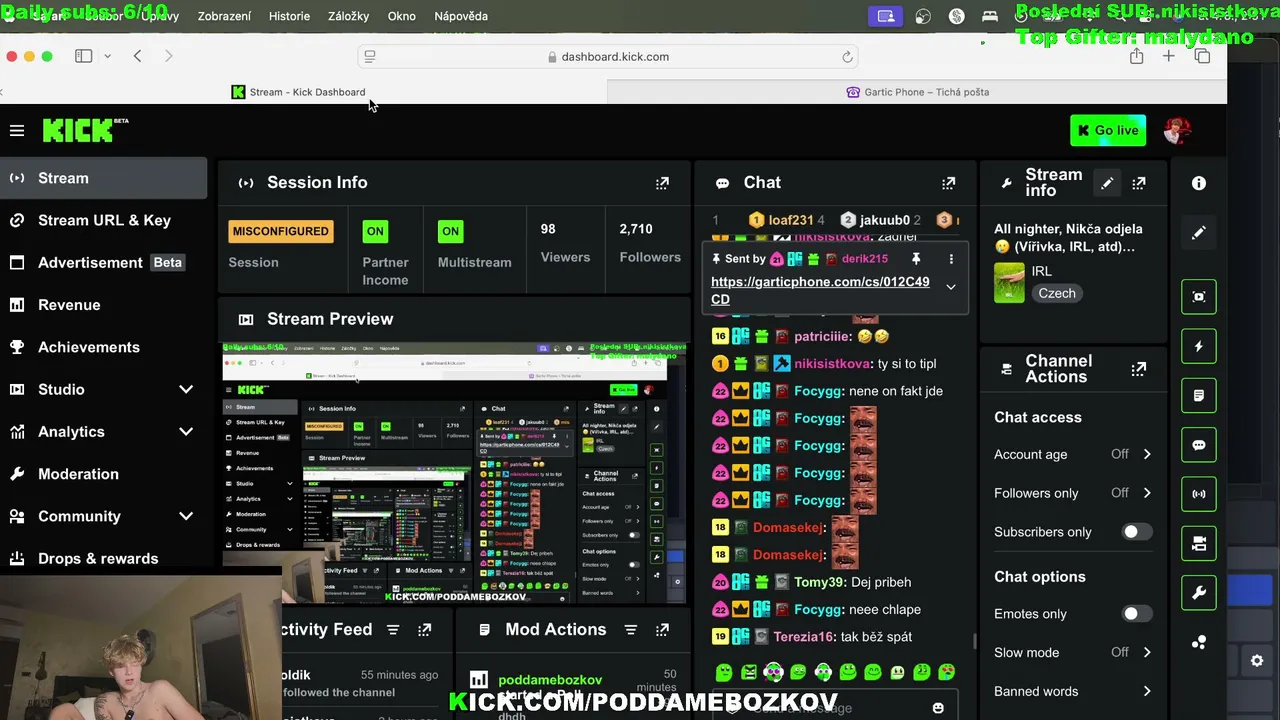Click the gear icon in the background window
This screenshot has width=1280, height=720.
(x=1257, y=661)
